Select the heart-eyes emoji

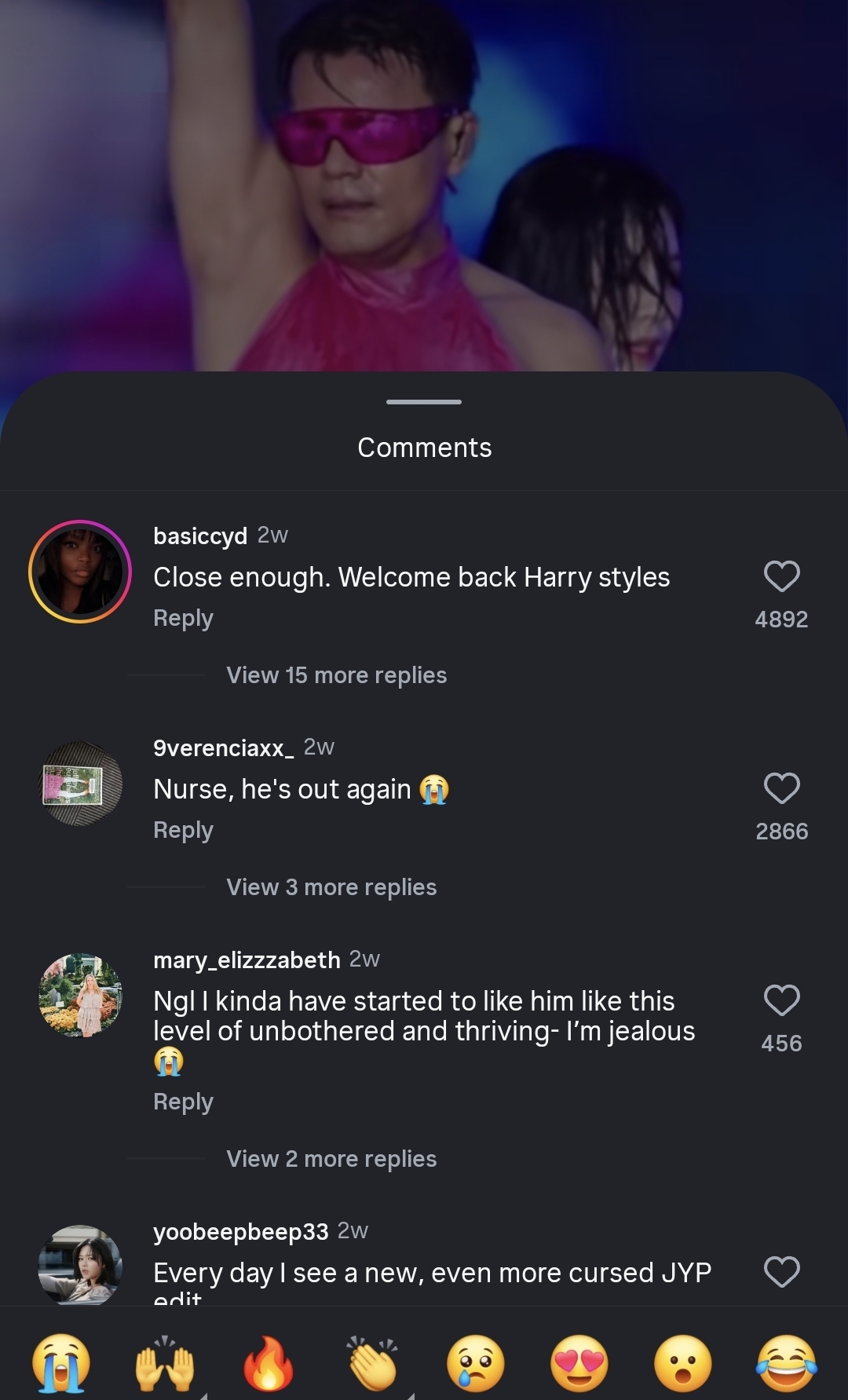click(x=579, y=1363)
